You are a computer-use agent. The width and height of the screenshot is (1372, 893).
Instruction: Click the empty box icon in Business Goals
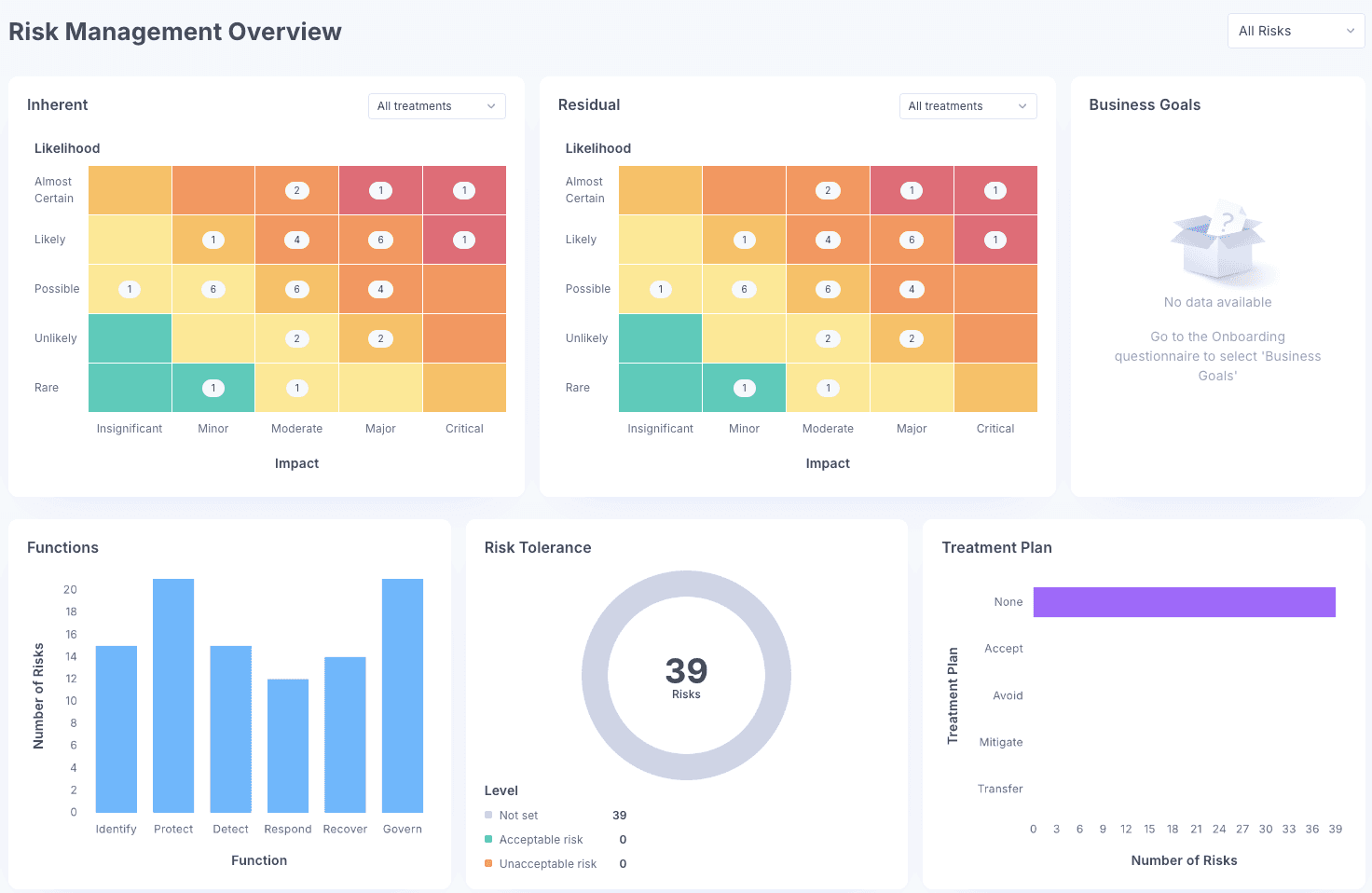click(1217, 245)
